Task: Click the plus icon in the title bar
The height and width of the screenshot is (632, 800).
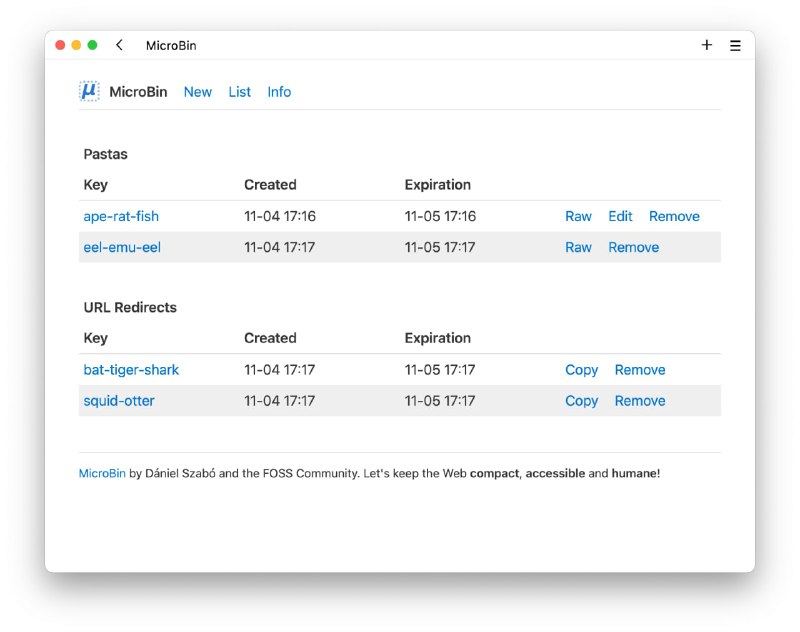Action: [x=706, y=45]
